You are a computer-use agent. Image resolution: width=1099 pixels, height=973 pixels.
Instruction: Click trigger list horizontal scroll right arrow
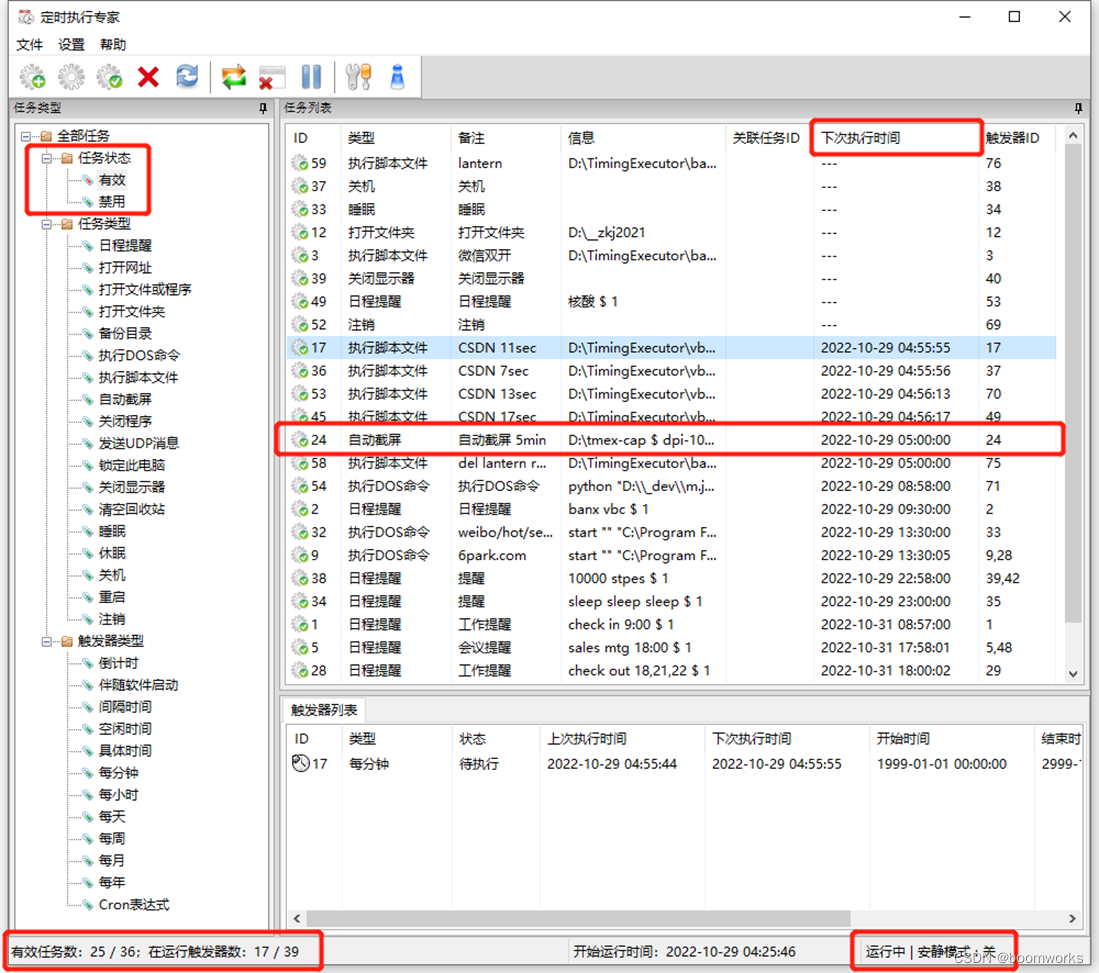[x=1072, y=918]
